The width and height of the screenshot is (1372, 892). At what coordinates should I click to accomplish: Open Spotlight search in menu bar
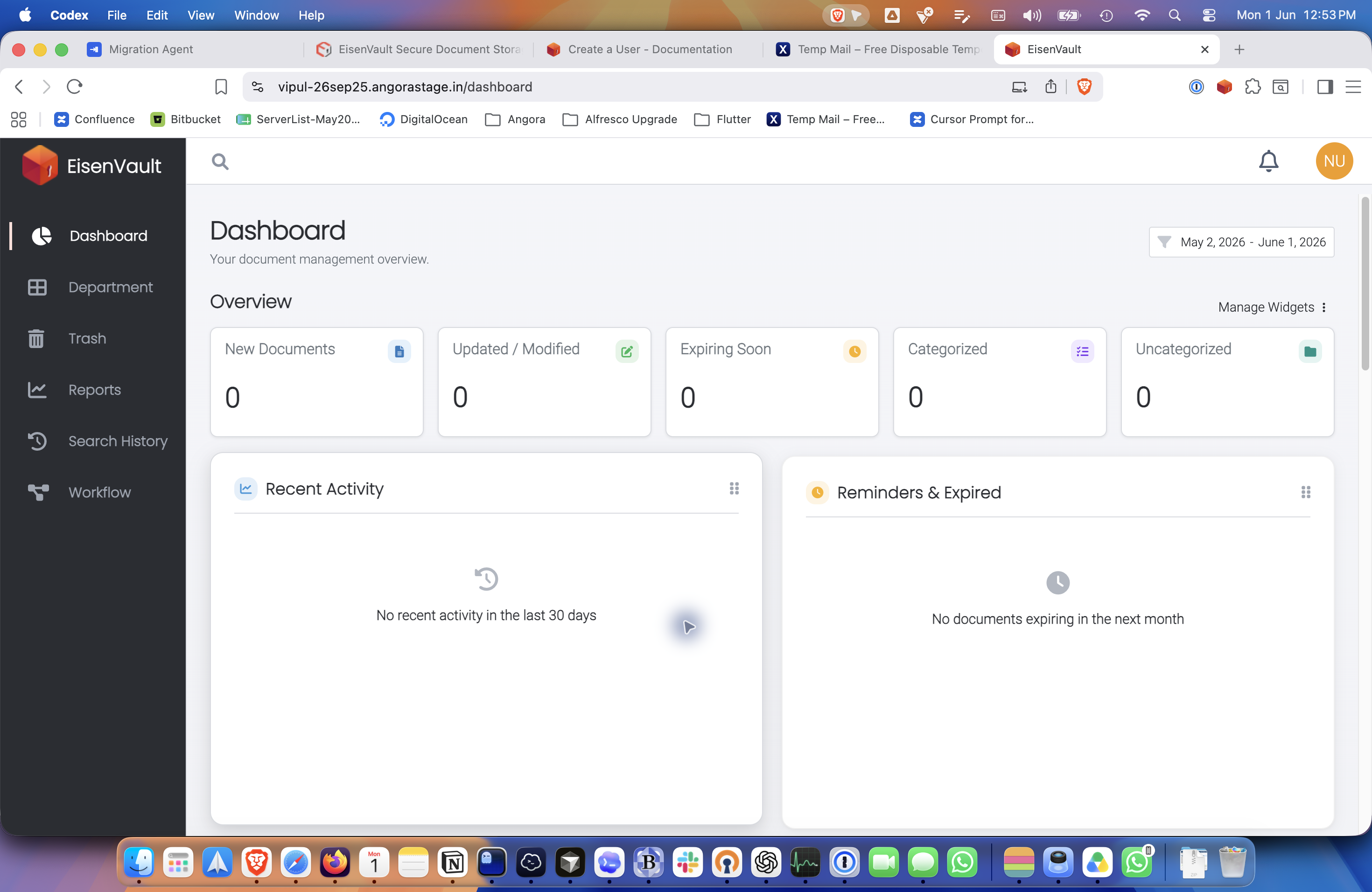[1174, 15]
